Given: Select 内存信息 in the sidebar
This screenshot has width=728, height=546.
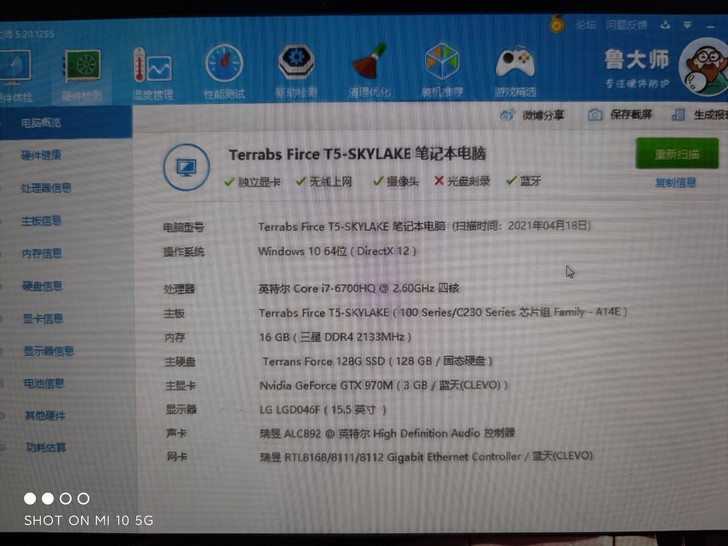Looking at the screenshot, I should click(42, 254).
